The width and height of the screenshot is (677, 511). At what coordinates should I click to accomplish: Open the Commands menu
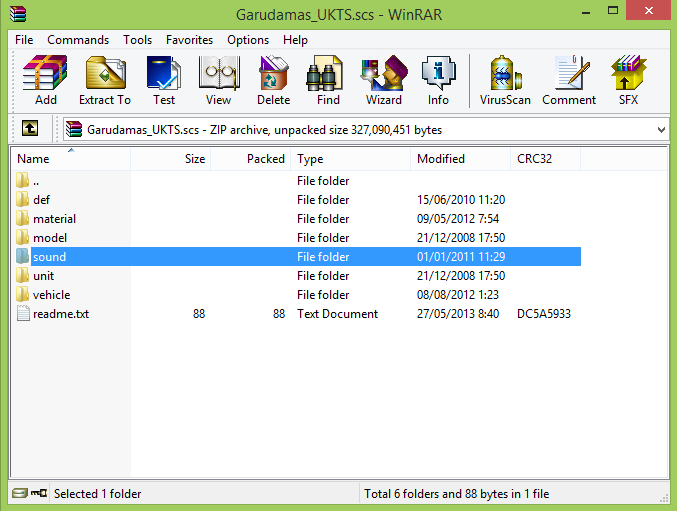coord(78,40)
